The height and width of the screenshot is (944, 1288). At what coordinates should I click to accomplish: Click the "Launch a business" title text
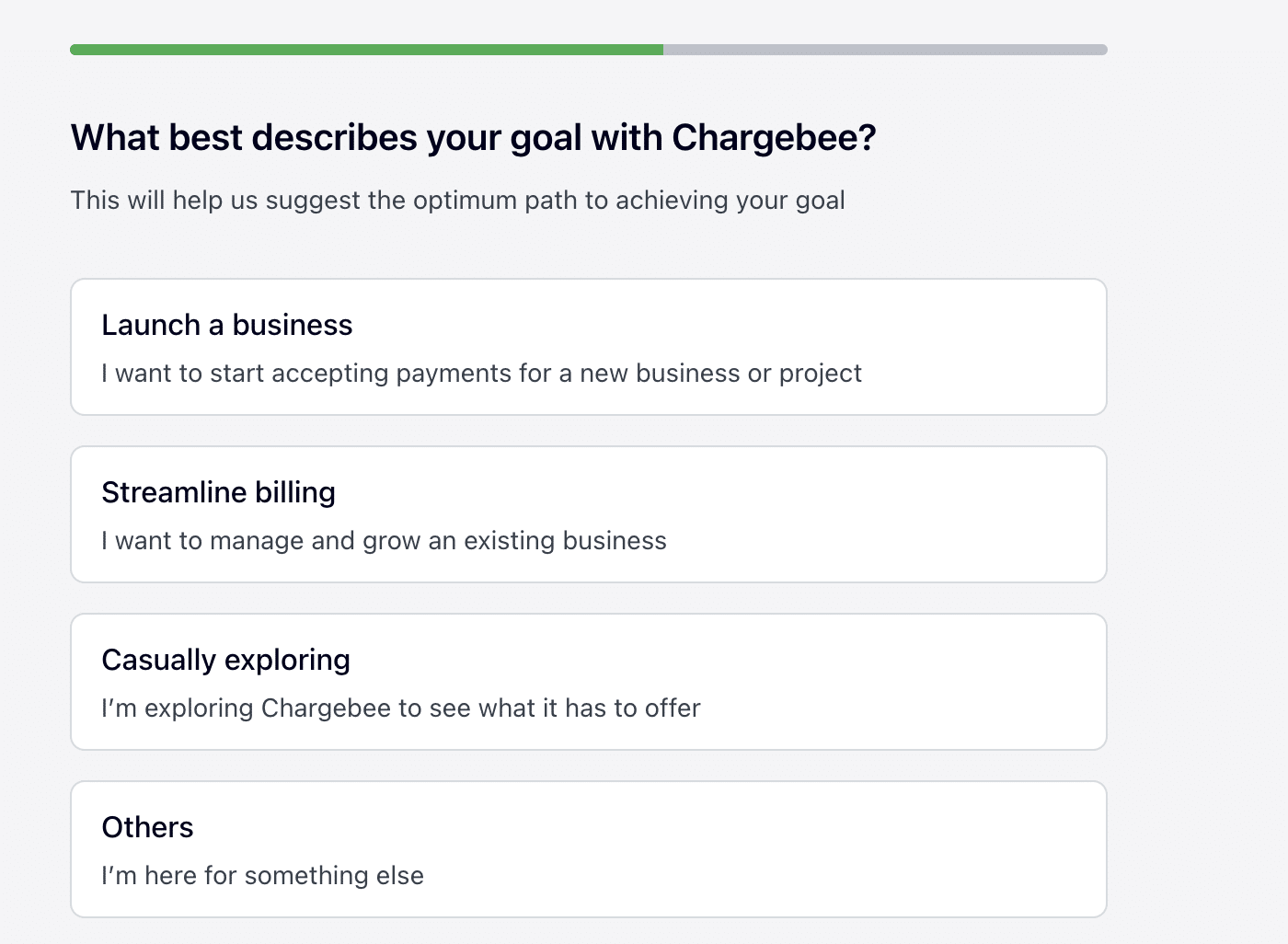pos(227,325)
